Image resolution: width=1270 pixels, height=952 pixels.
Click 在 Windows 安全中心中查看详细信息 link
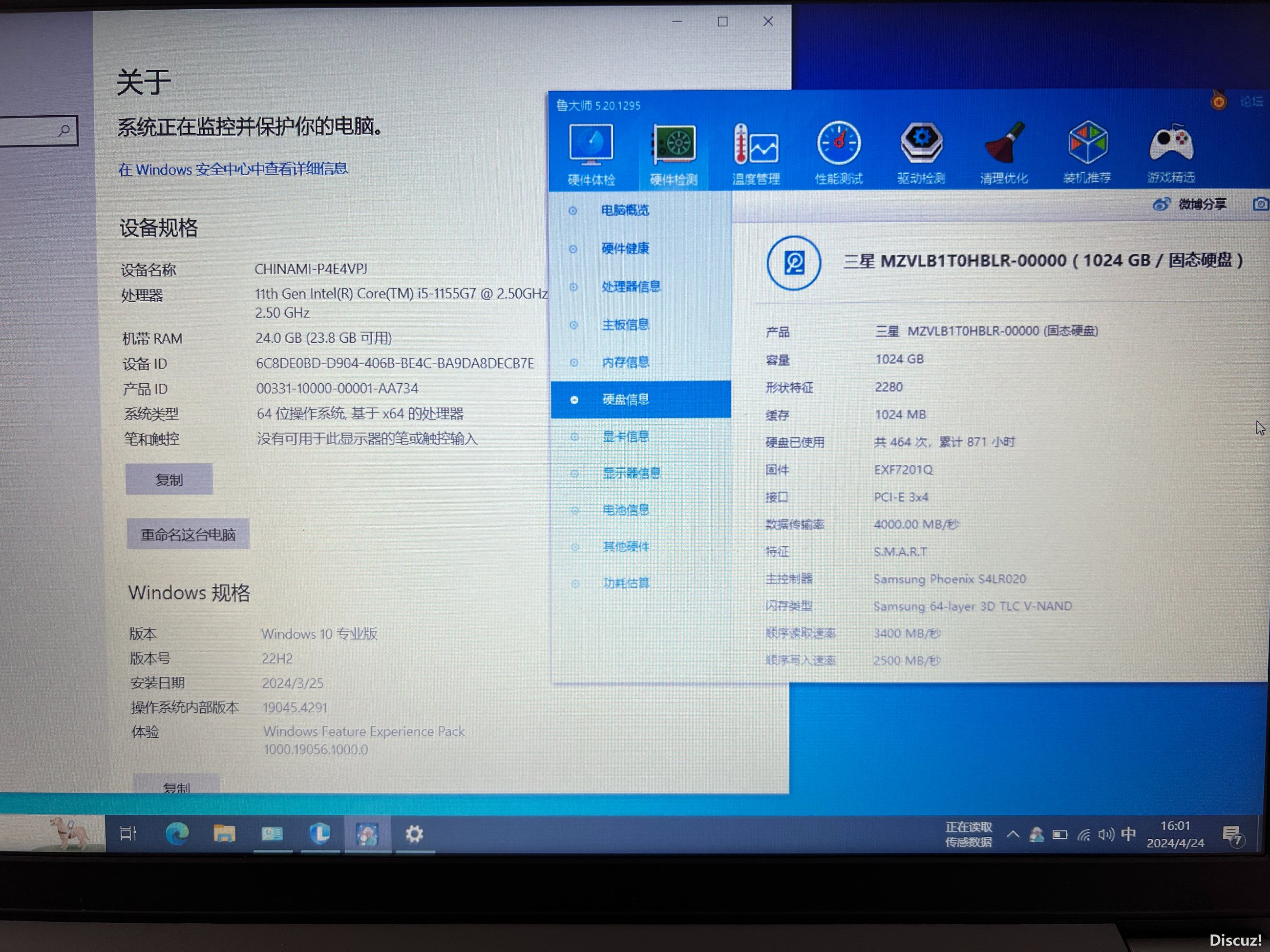pos(233,169)
